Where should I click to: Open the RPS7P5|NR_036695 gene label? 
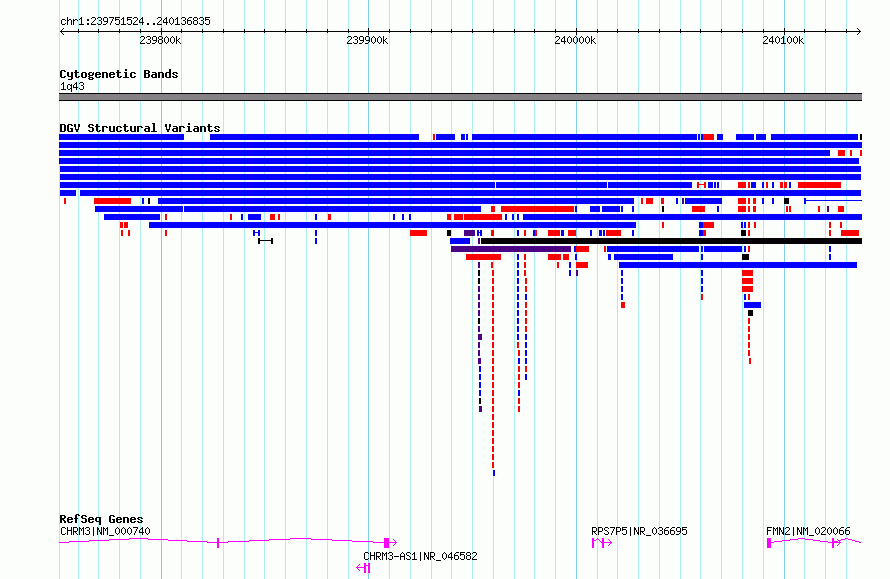[639, 531]
